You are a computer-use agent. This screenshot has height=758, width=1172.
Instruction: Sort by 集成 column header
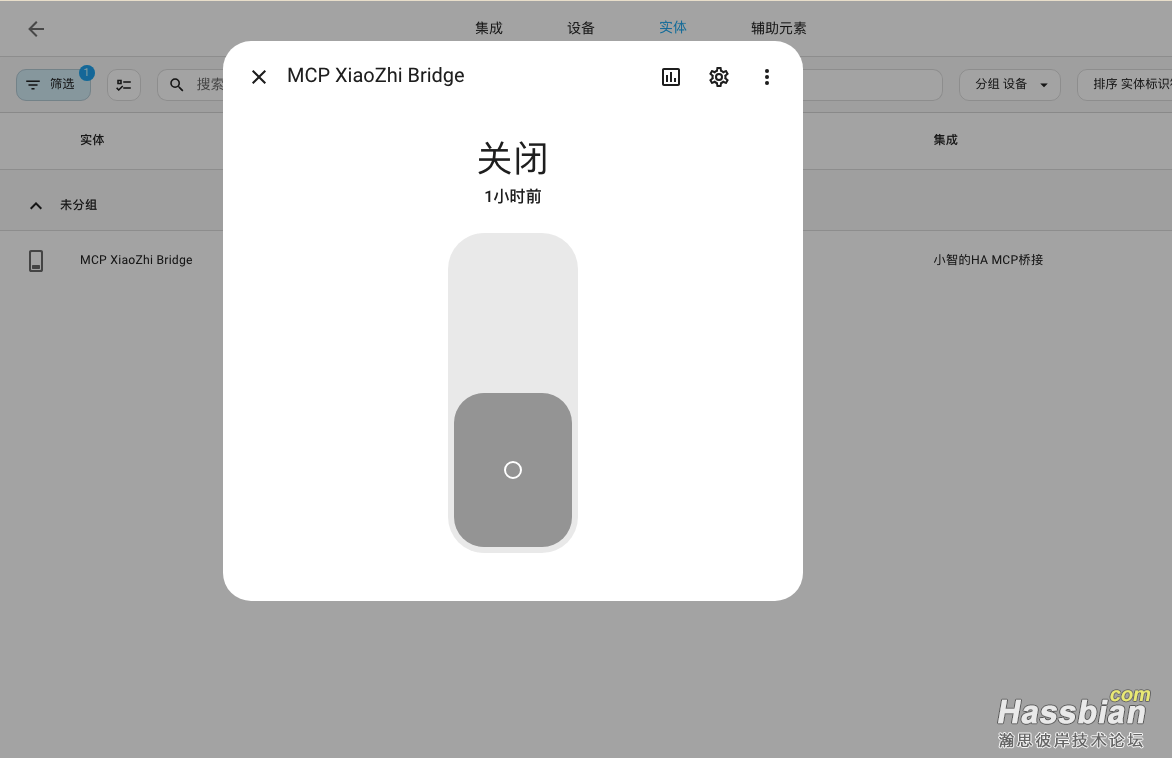click(945, 140)
